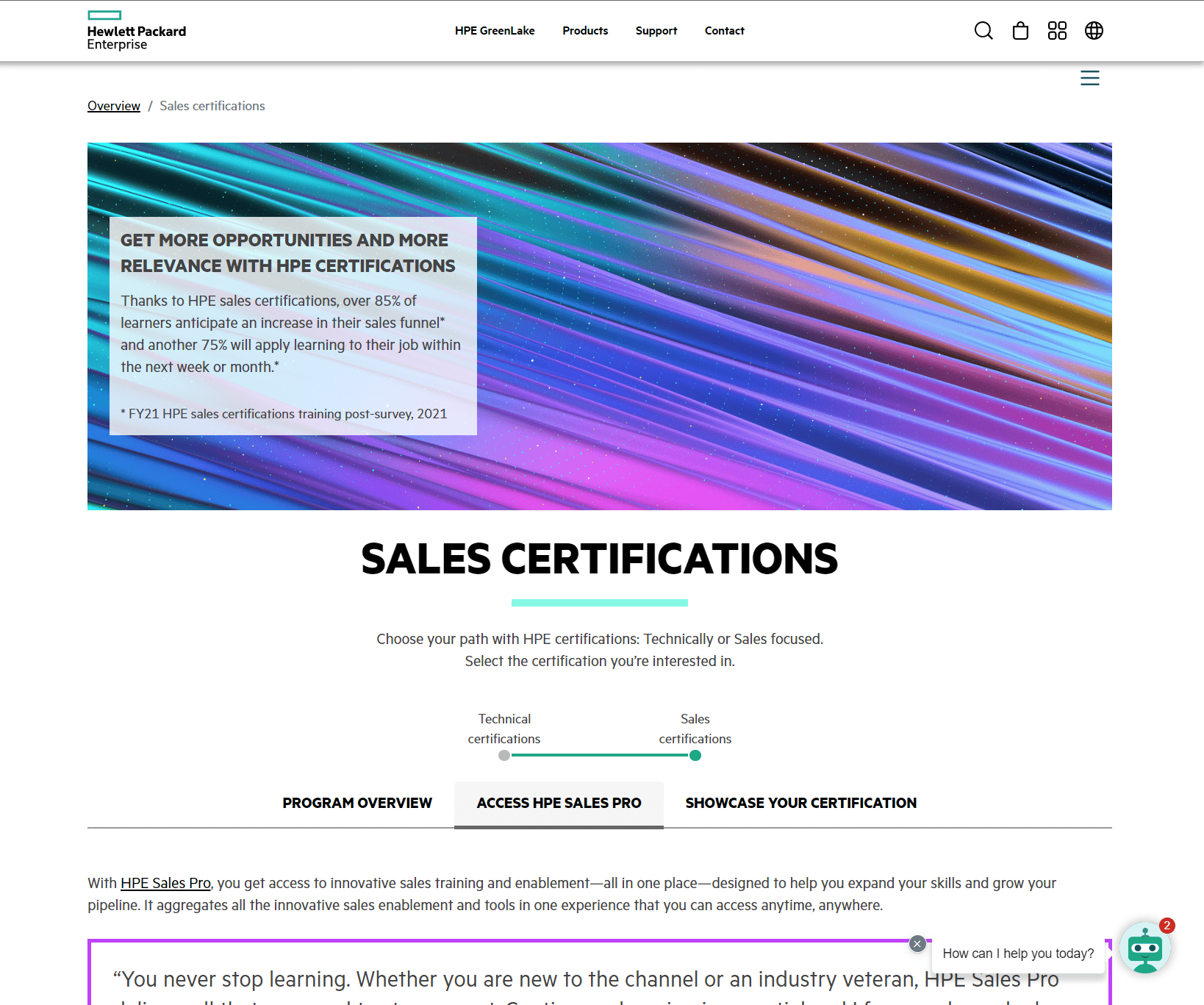The image size is (1204, 1005).
Task: Open the Contact menu
Action: pos(725,31)
